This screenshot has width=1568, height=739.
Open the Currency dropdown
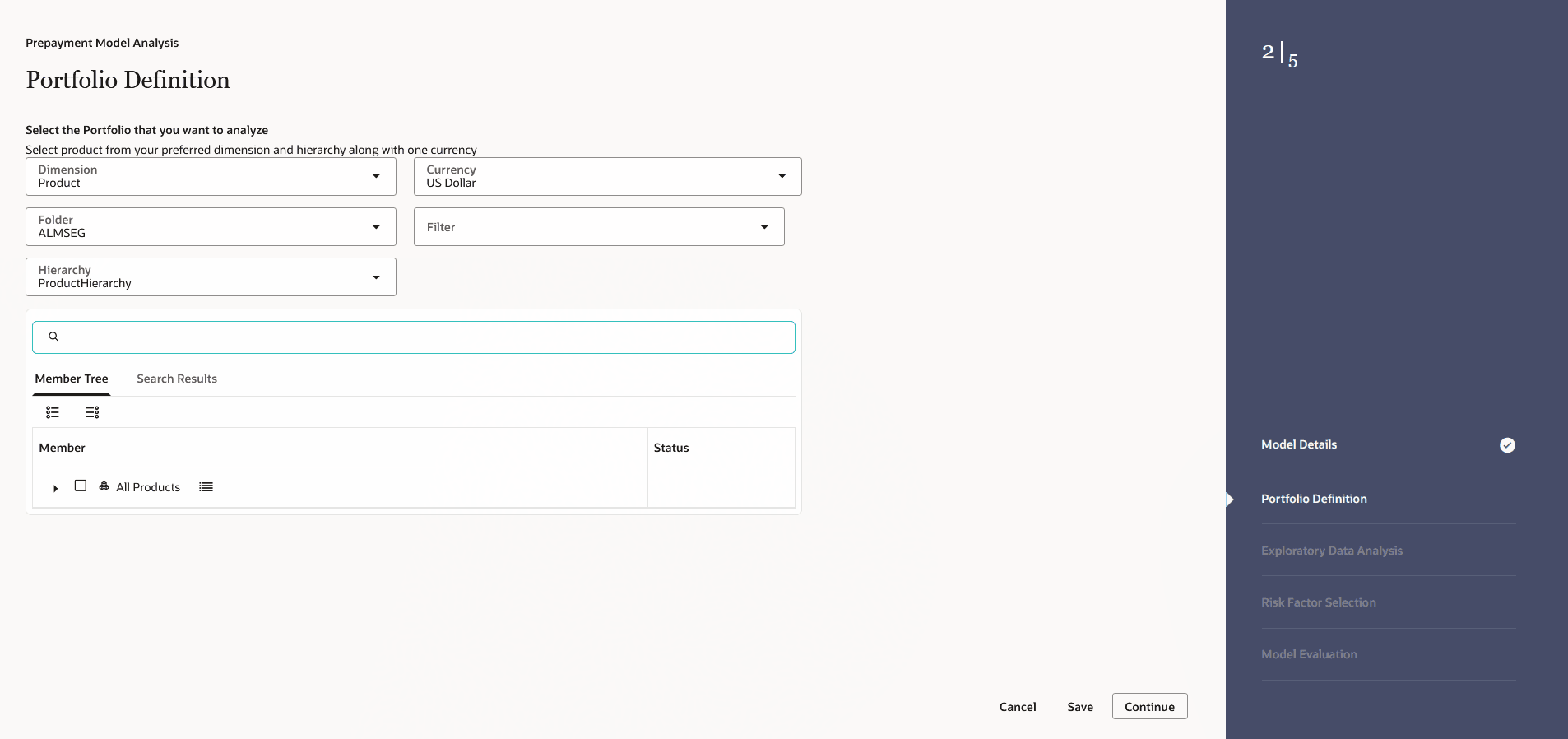(607, 176)
